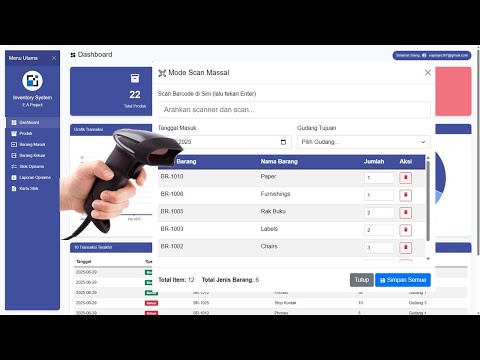
Task: Close the Mode Scan Massal dialog
Action: pyautogui.click(x=428, y=73)
